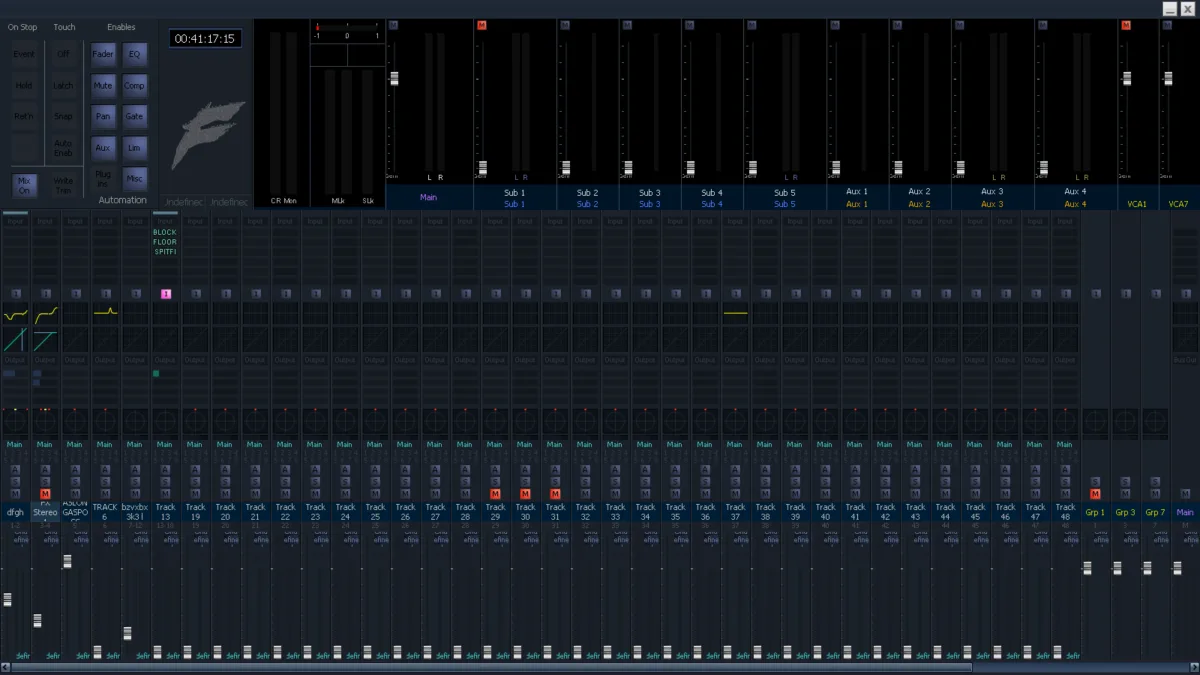Unmute the Track 30 channel

coord(525,494)
